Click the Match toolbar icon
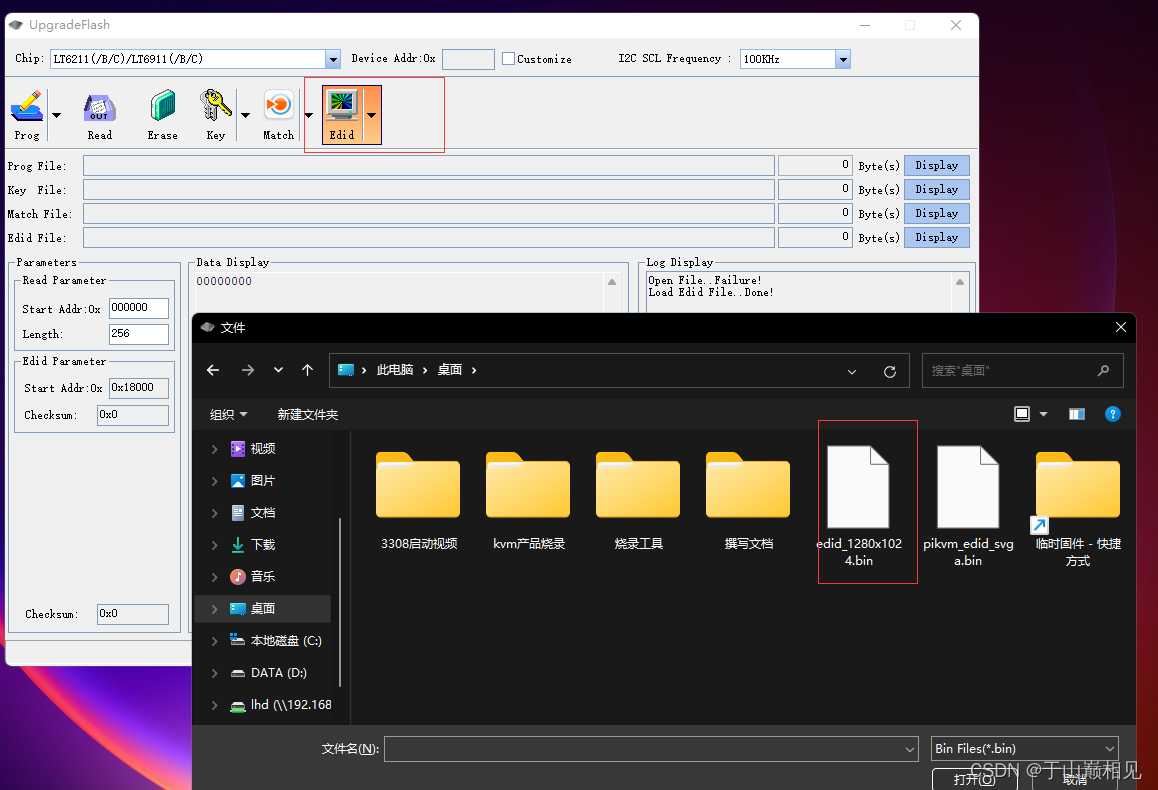 pyautogui.click(x=278, y=114)
